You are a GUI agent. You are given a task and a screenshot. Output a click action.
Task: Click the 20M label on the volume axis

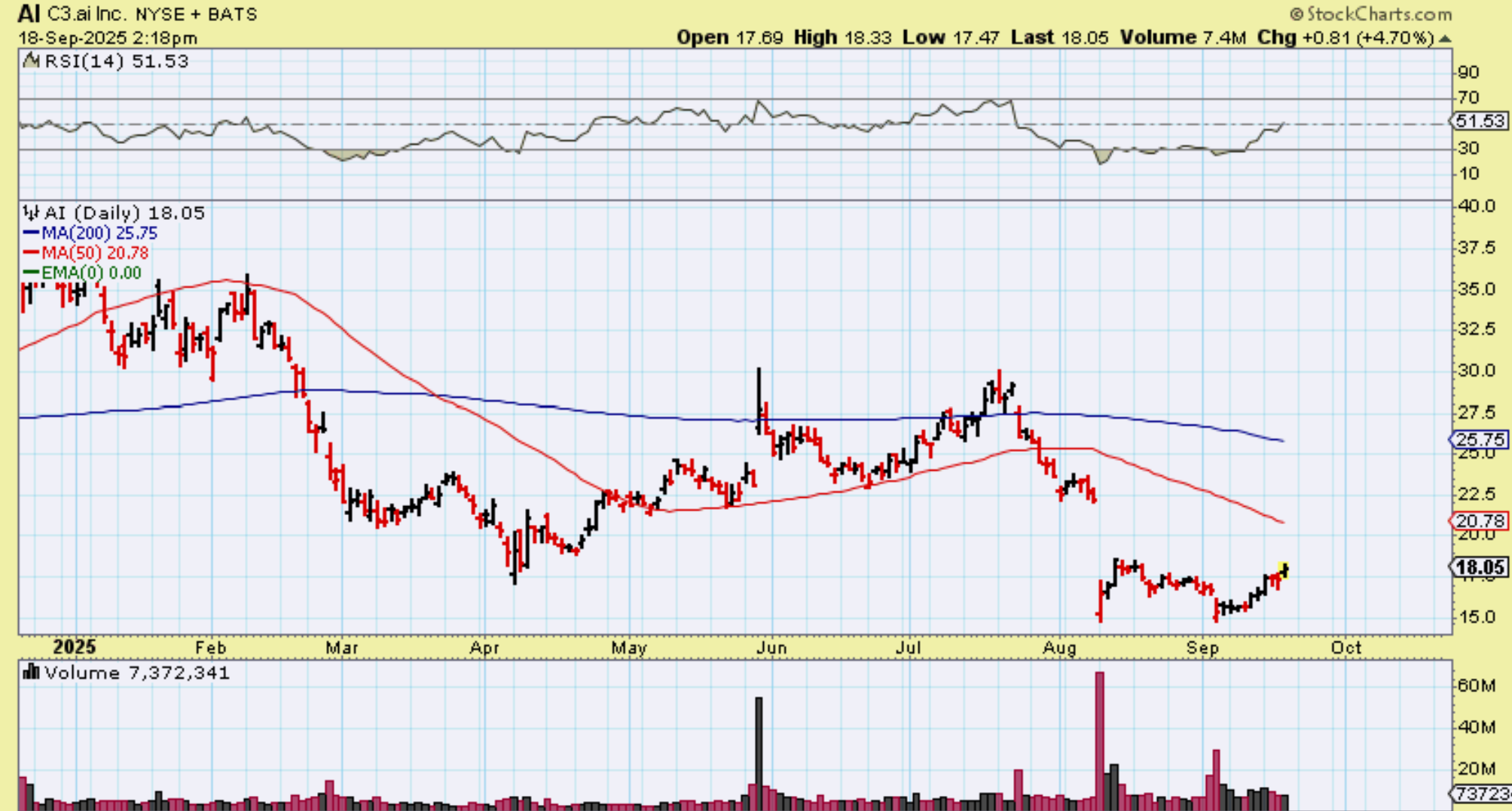pos(1477,769)
